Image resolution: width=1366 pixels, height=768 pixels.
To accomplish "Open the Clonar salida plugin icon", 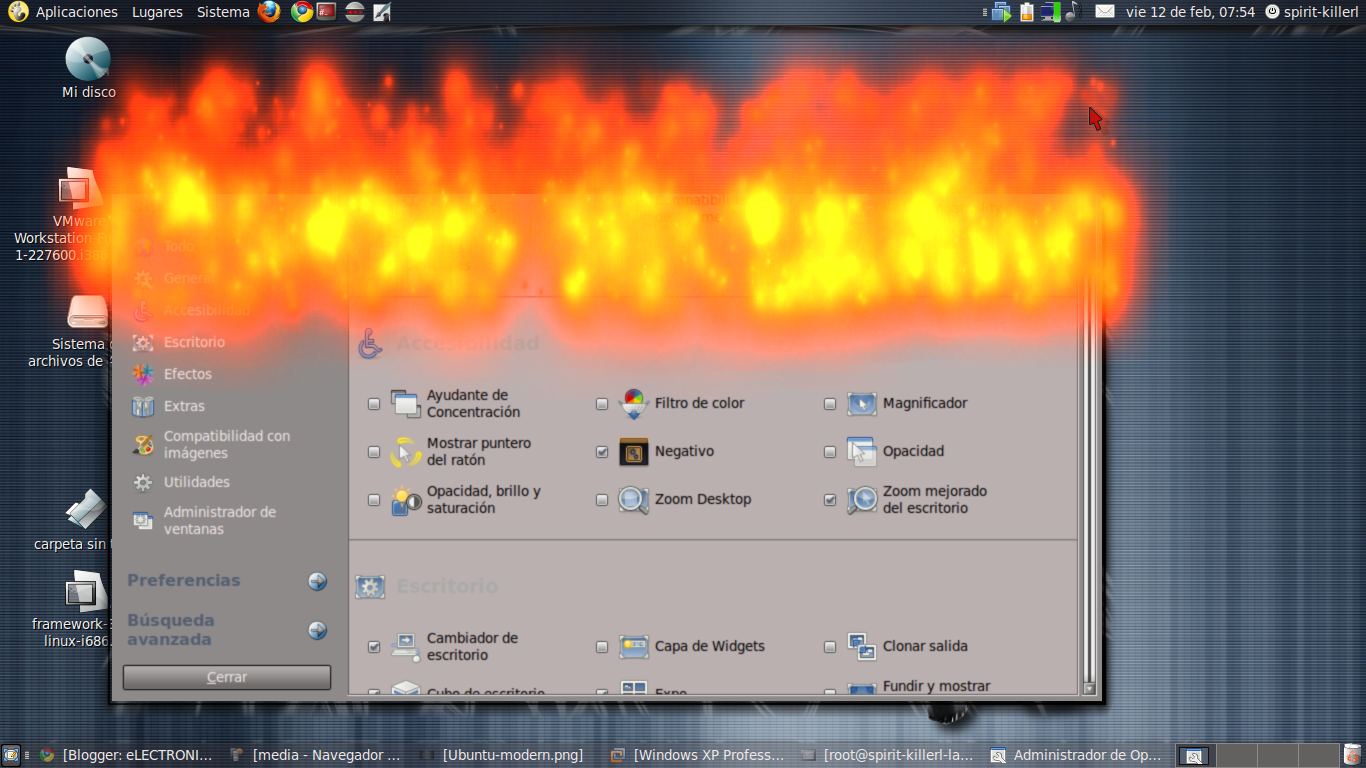I will coord(862,646).
